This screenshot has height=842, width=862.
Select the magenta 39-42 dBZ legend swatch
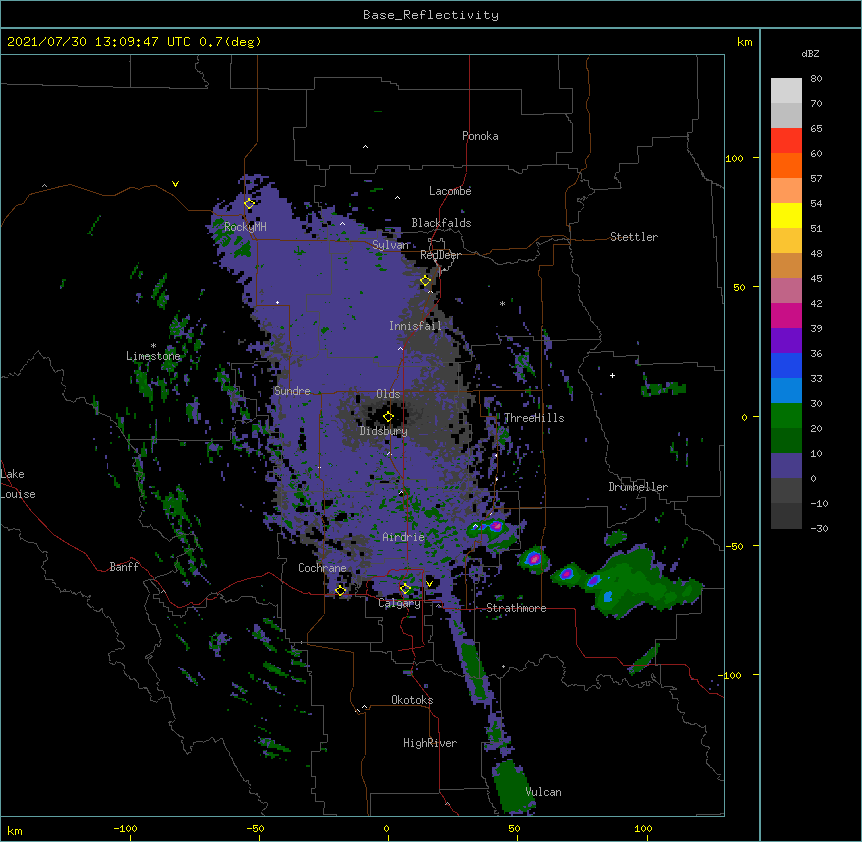click(786, 315)
